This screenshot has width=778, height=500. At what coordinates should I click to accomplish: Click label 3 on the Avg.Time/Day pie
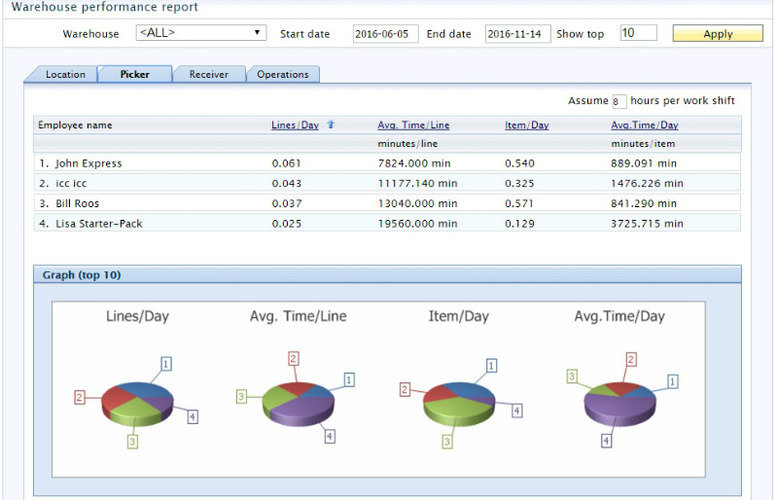click(572, 376)
